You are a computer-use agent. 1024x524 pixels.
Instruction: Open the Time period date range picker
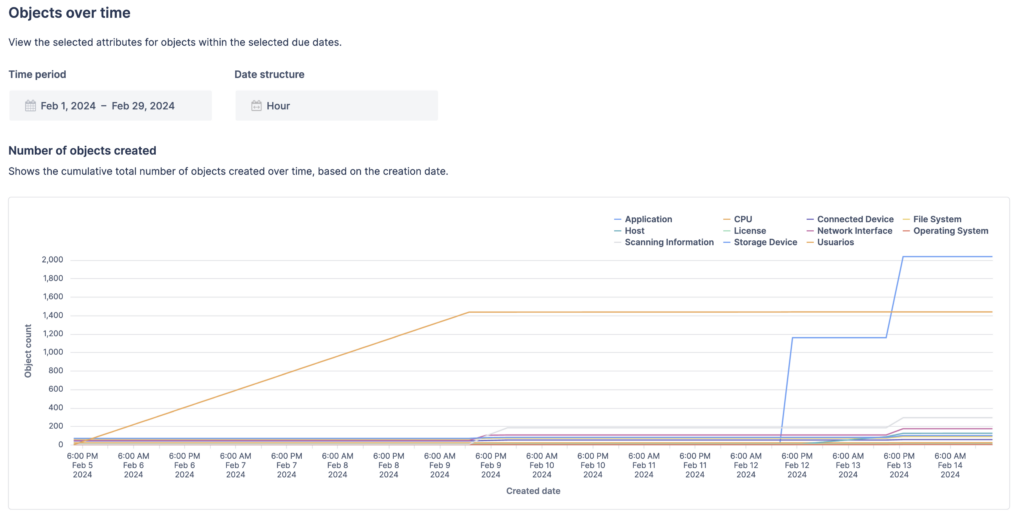coord(110,106)
